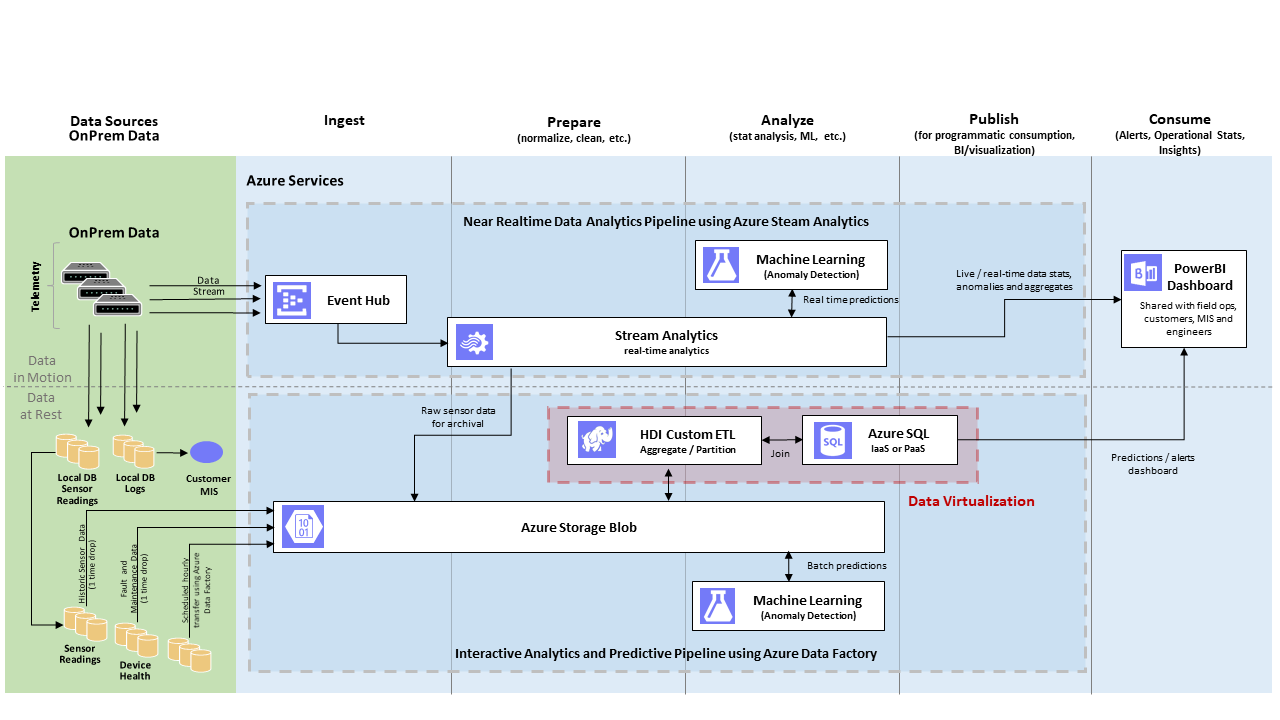
Task: Click the 'Data at Rest' label
Action: point(39,405)
